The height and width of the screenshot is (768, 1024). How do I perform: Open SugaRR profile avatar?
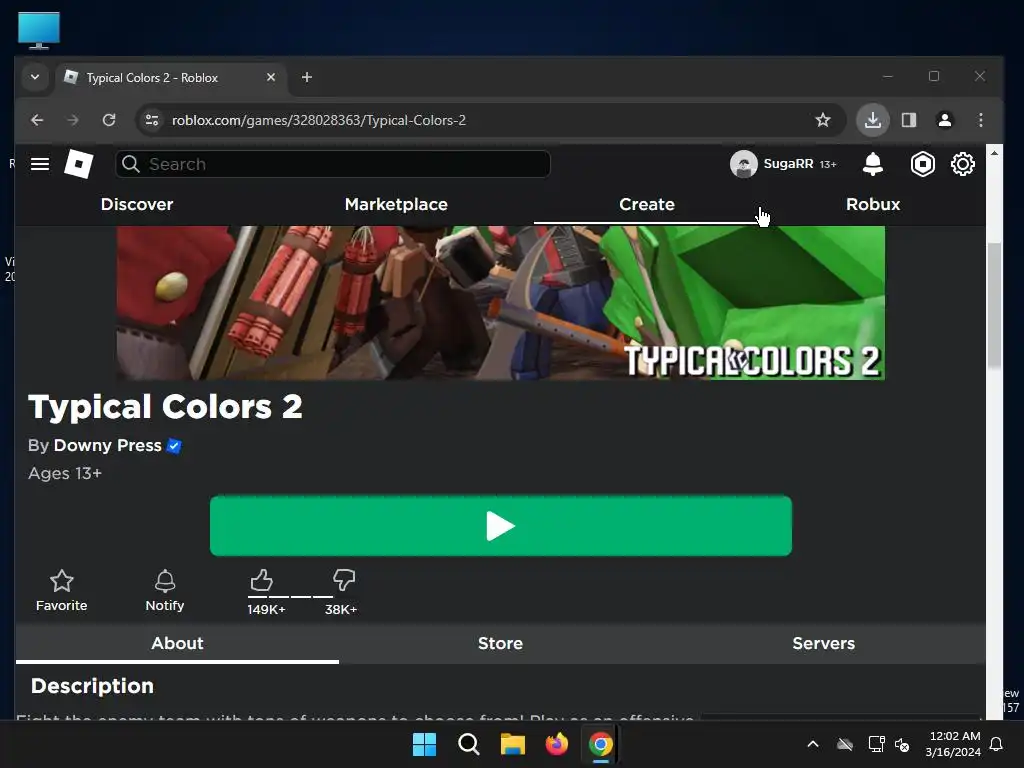coord(743,164)
